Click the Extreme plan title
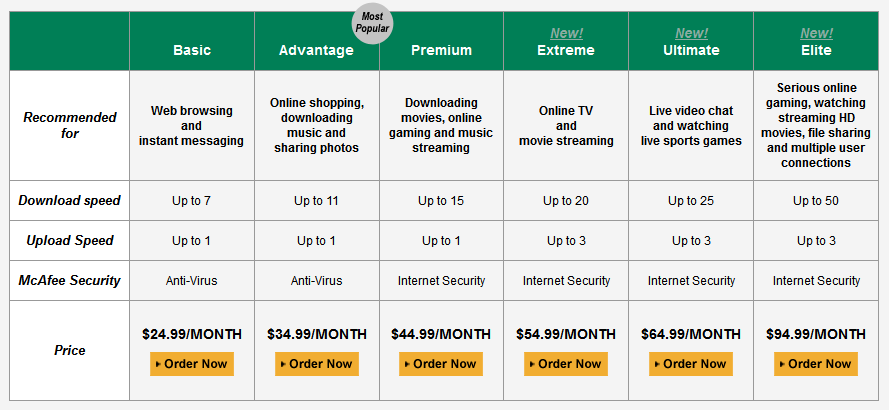This screenshot has width=889, height=410. tap(566, 50)
